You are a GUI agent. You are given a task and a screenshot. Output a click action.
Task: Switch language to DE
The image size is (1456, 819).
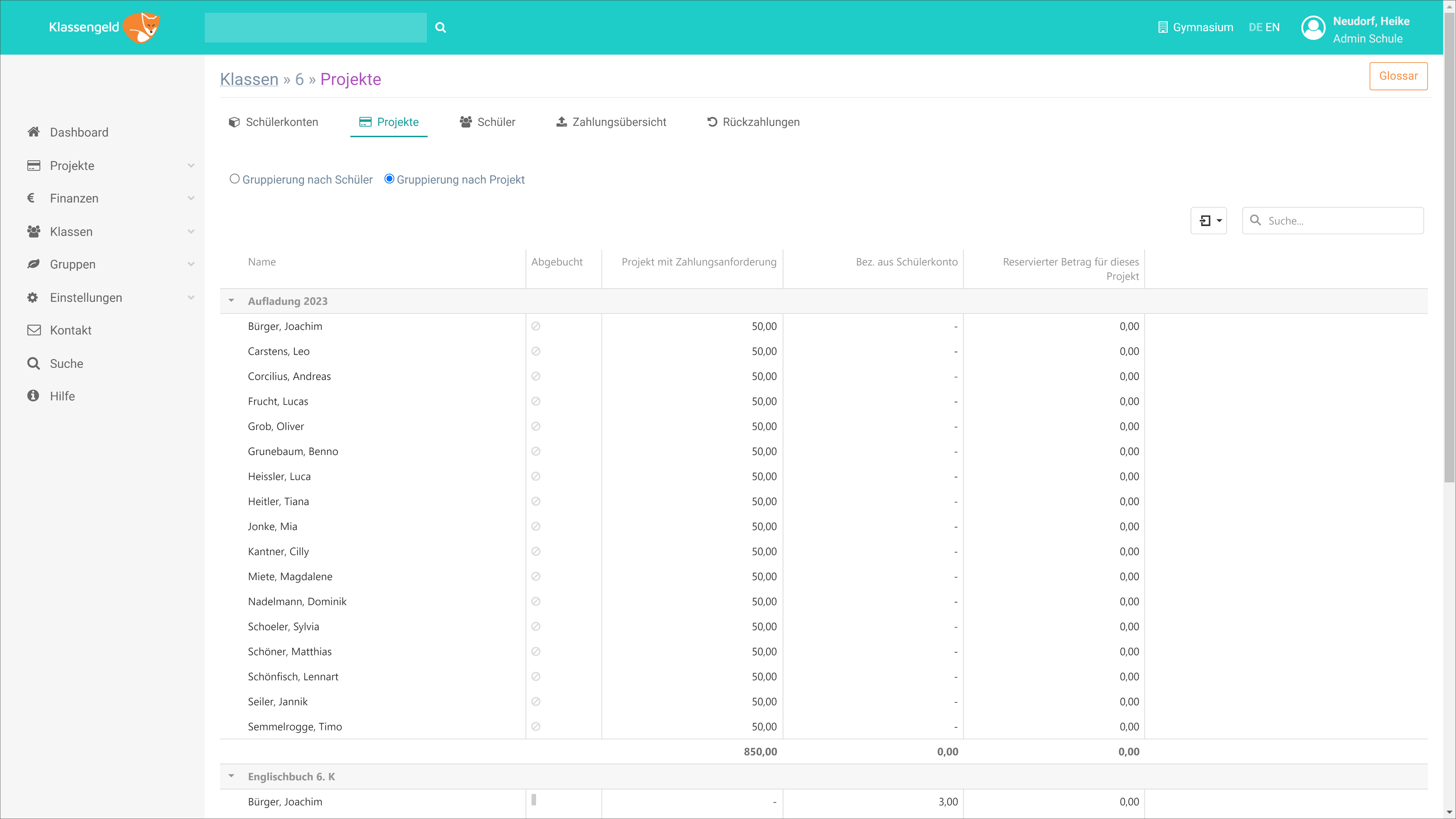(1256, 27)
